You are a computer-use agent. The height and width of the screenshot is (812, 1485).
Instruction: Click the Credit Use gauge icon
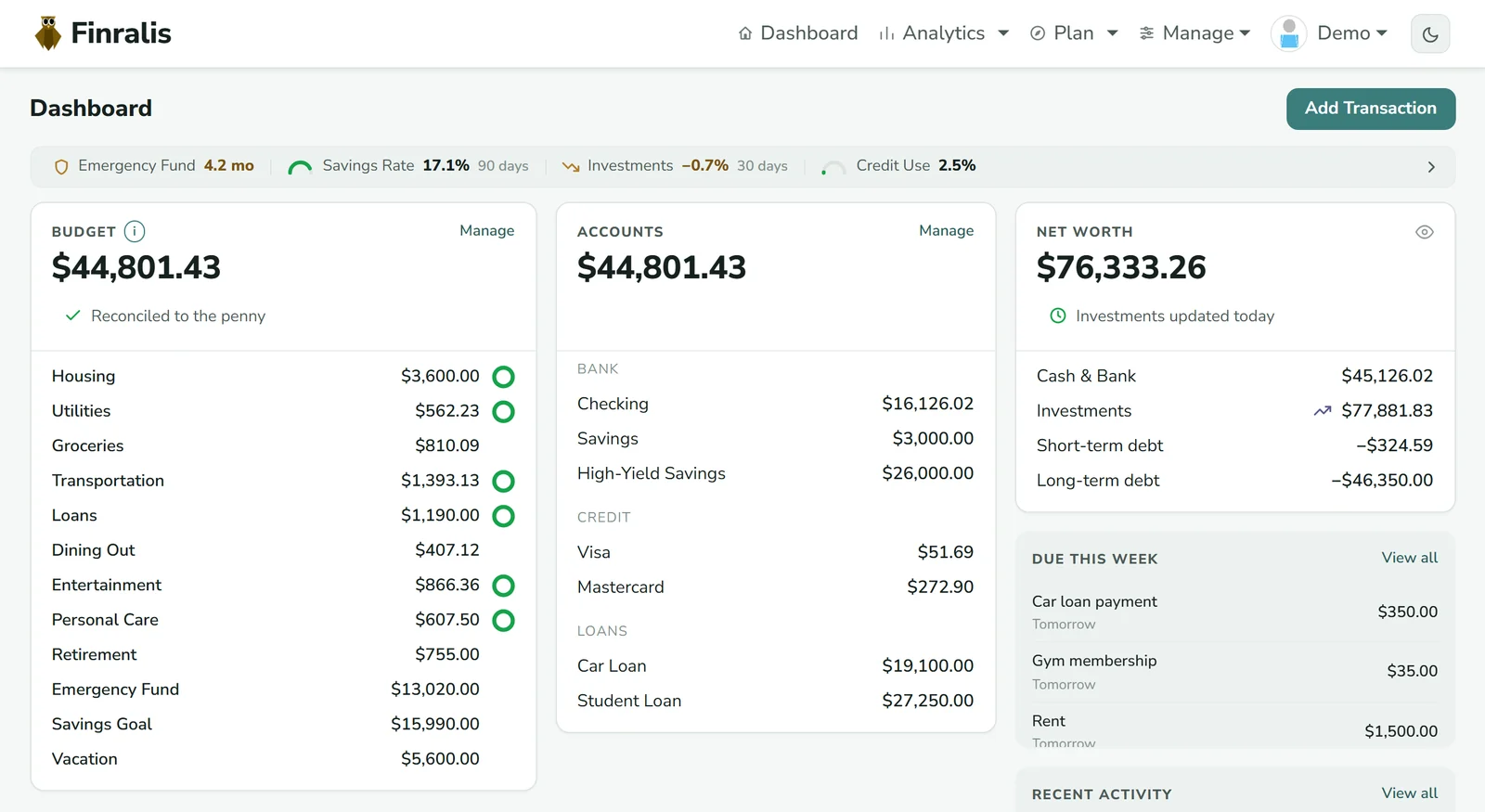pyautogui.click(x=833, y=167)
